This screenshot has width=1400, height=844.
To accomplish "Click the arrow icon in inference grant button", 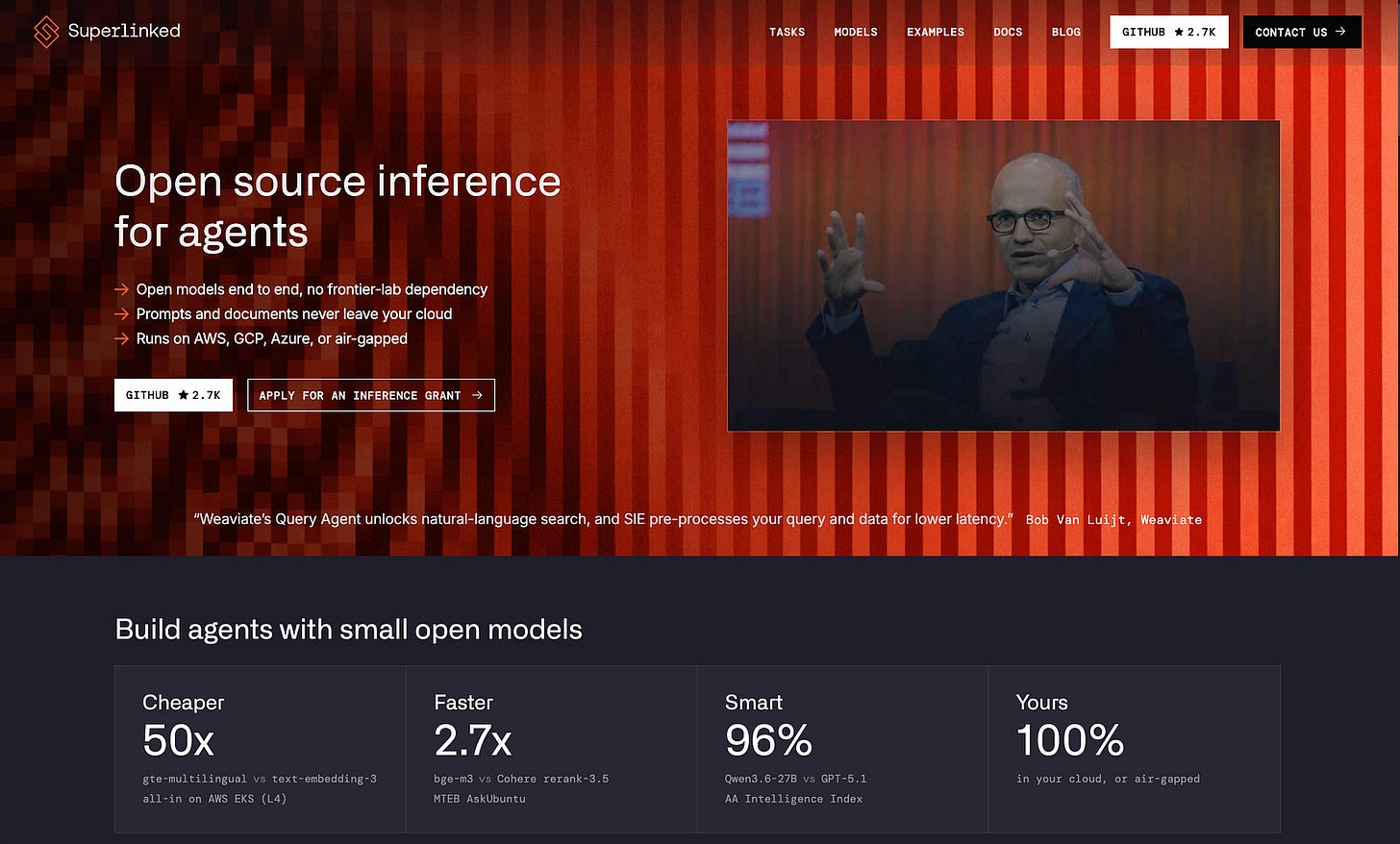I will coord(477,395).
